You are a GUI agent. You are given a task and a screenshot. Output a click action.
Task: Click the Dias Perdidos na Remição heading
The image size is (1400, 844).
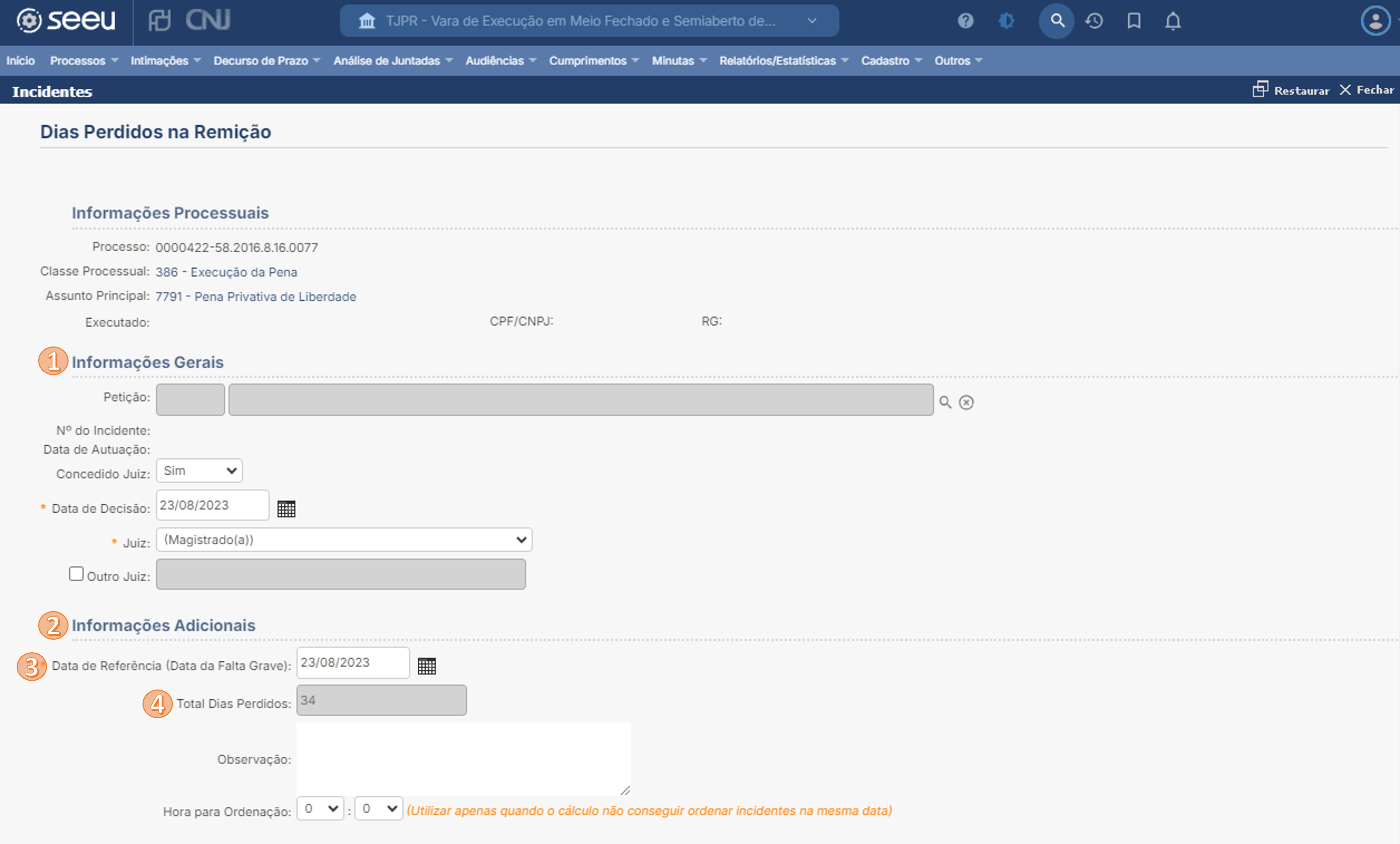click(x=156, y=131)
